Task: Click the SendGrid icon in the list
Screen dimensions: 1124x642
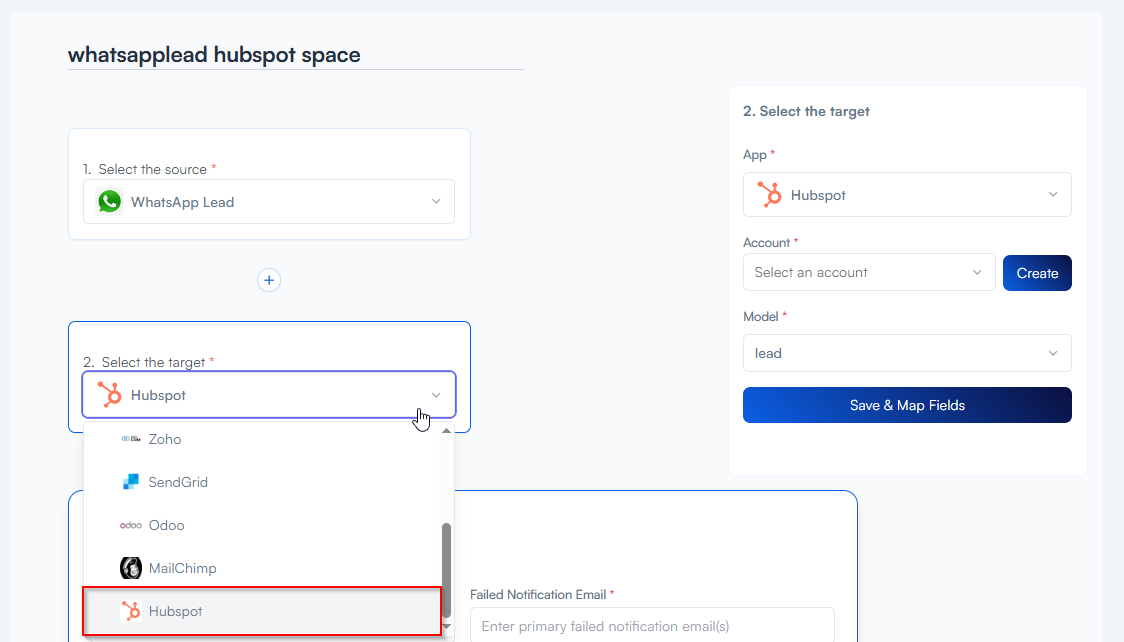Action: pos(130,482)
